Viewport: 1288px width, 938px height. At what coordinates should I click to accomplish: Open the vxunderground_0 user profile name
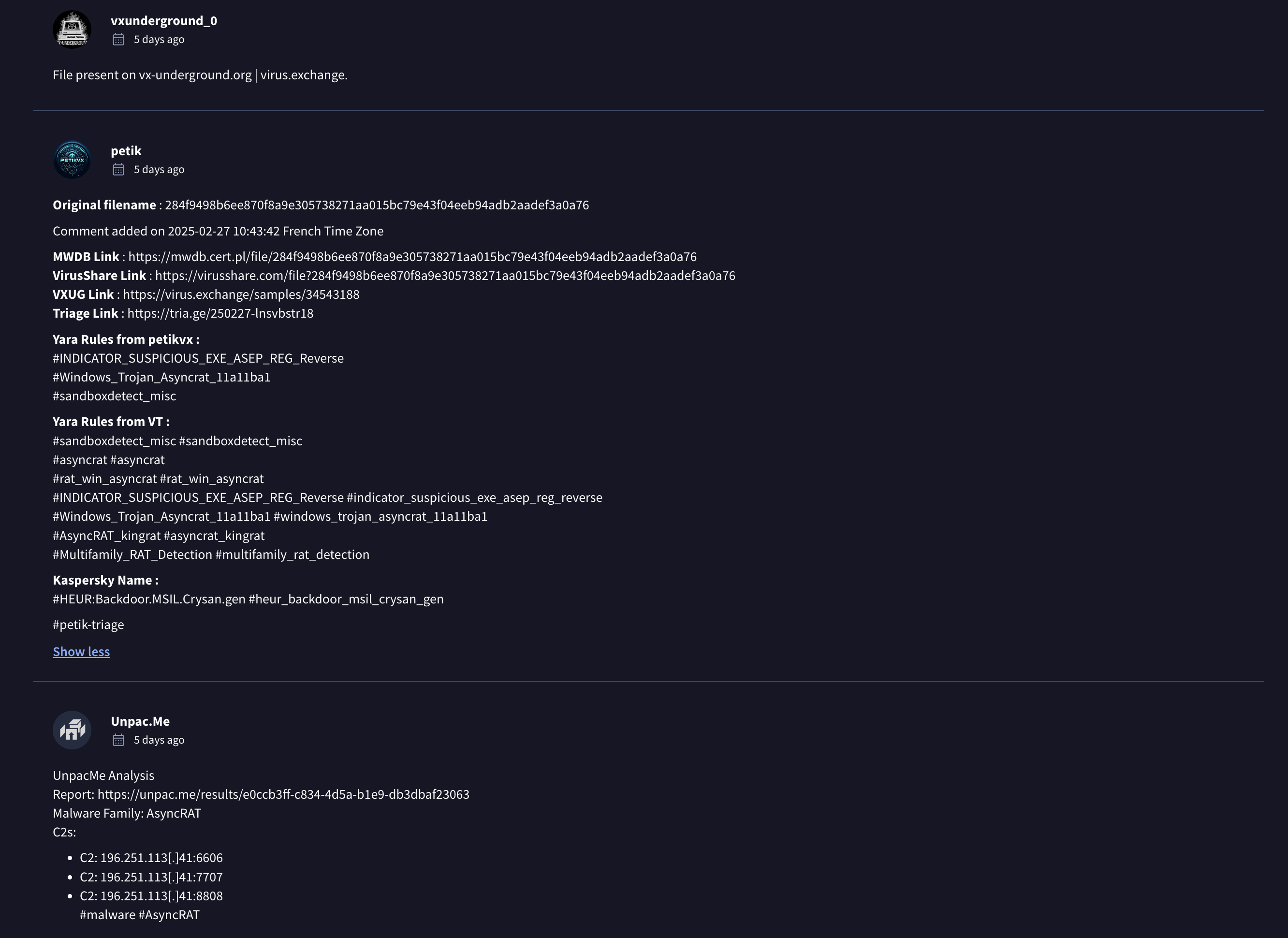(x=163, y=21)
